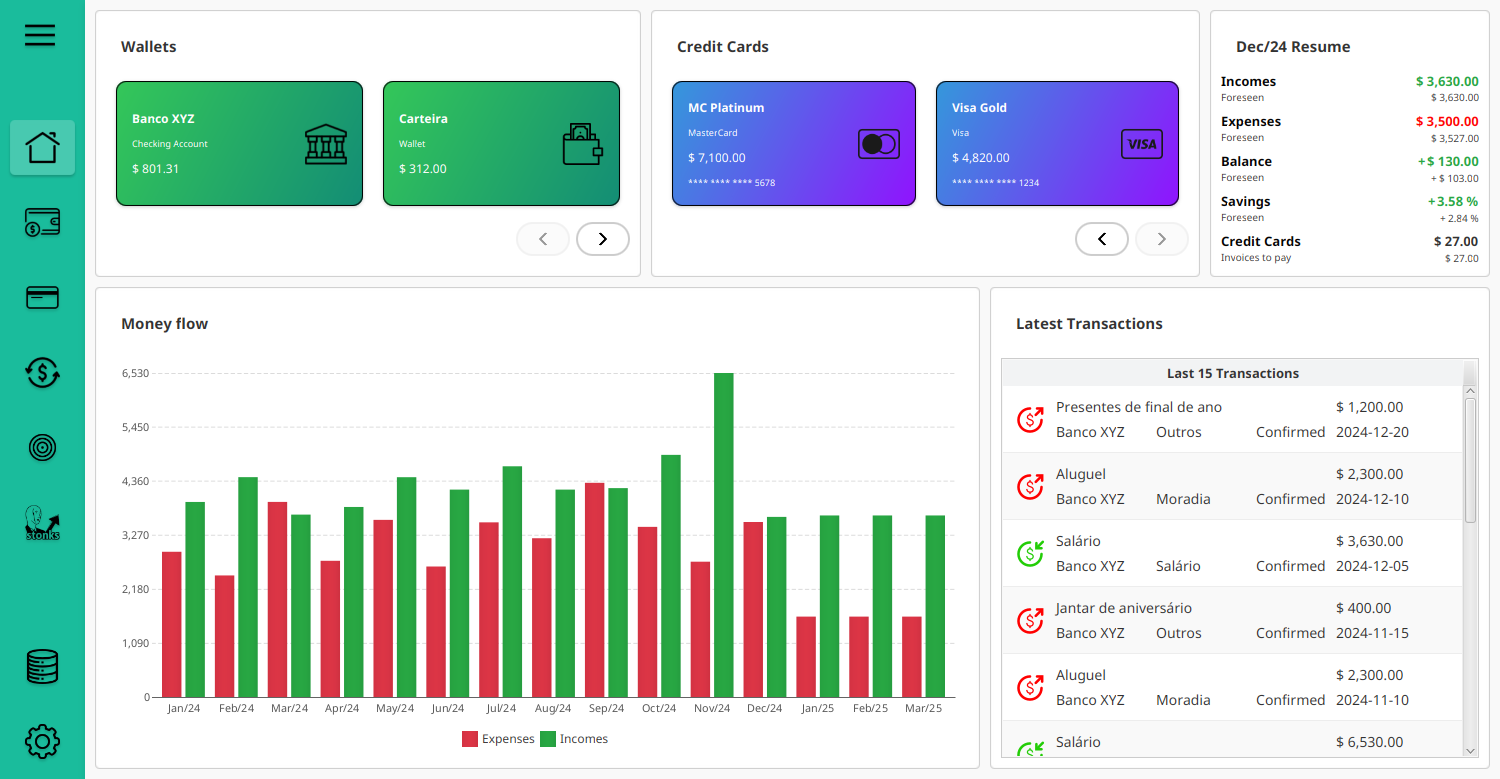Click the Nov/24 incomes bar

723,535
